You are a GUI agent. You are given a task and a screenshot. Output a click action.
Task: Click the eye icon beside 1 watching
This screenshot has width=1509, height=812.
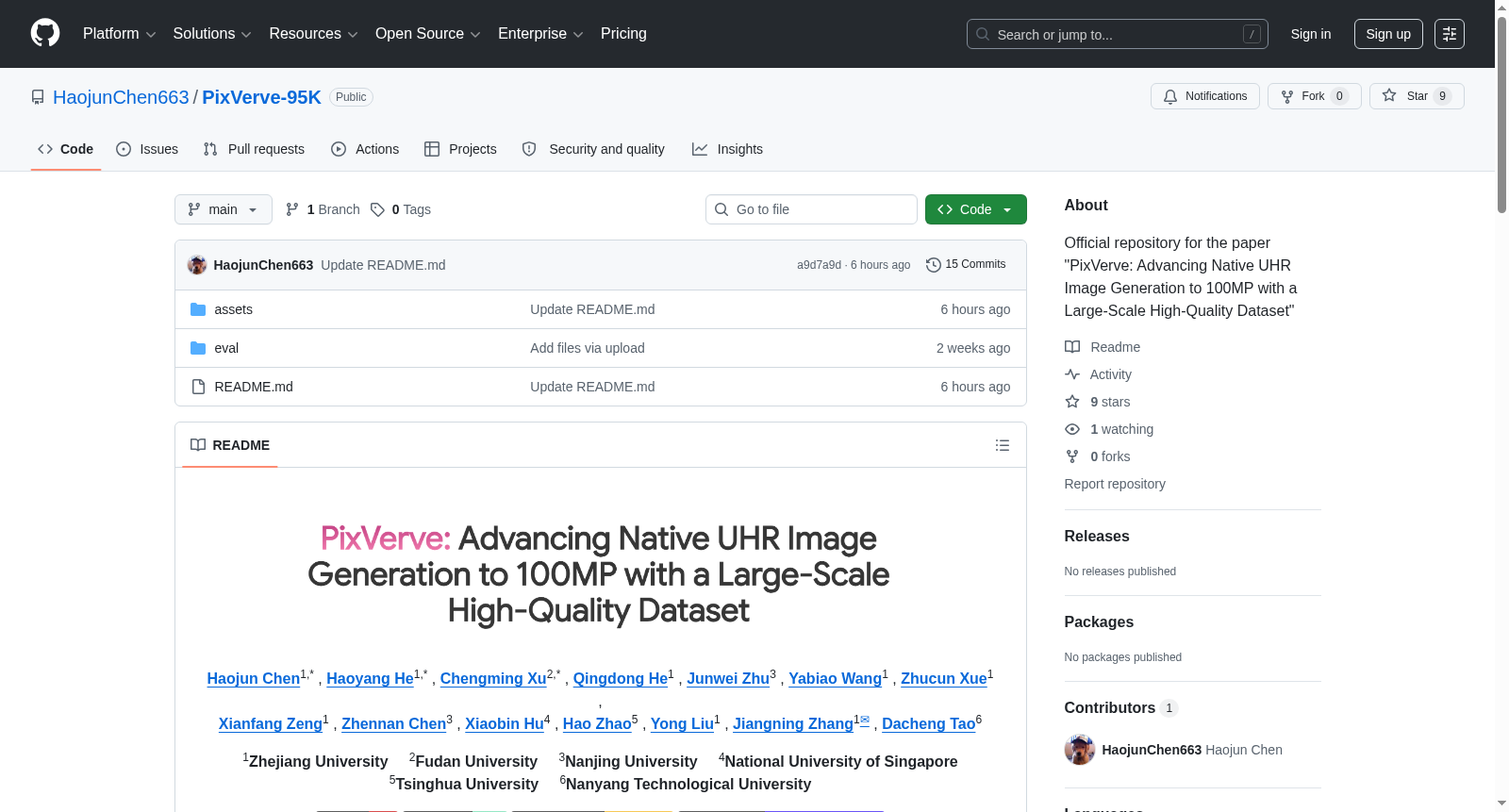point(1072,429)
